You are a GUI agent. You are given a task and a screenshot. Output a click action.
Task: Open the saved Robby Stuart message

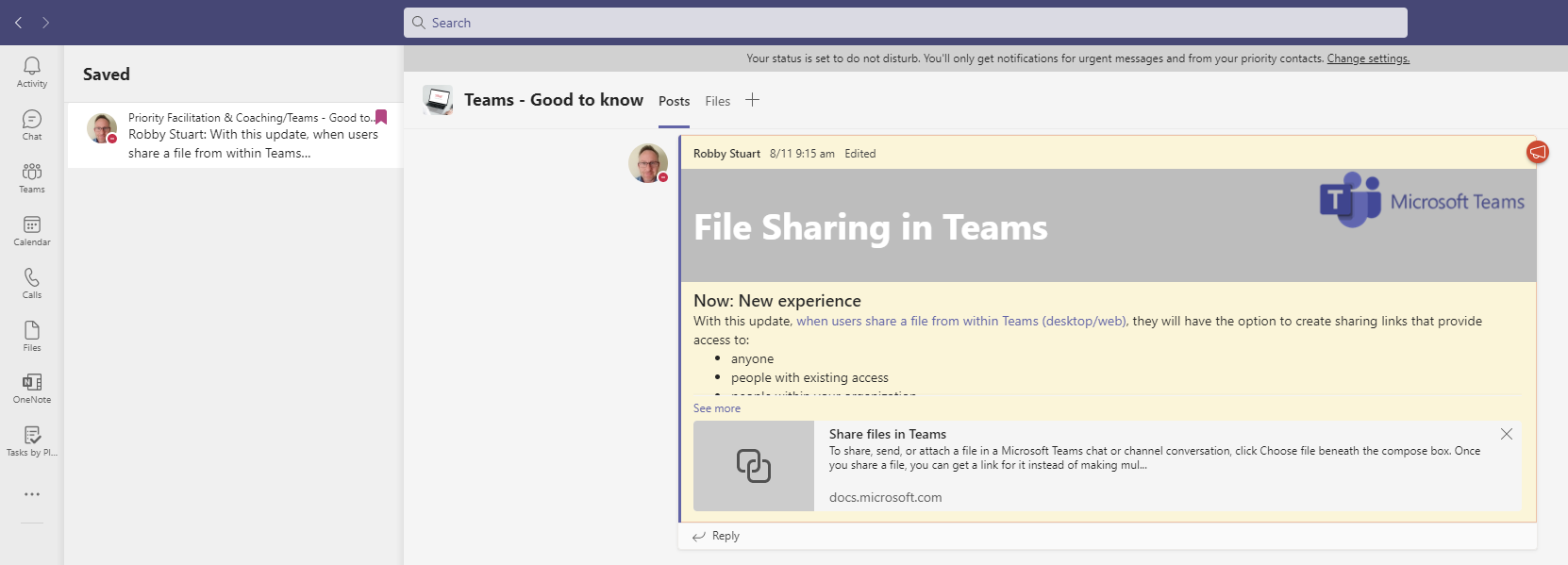[235, 135]
